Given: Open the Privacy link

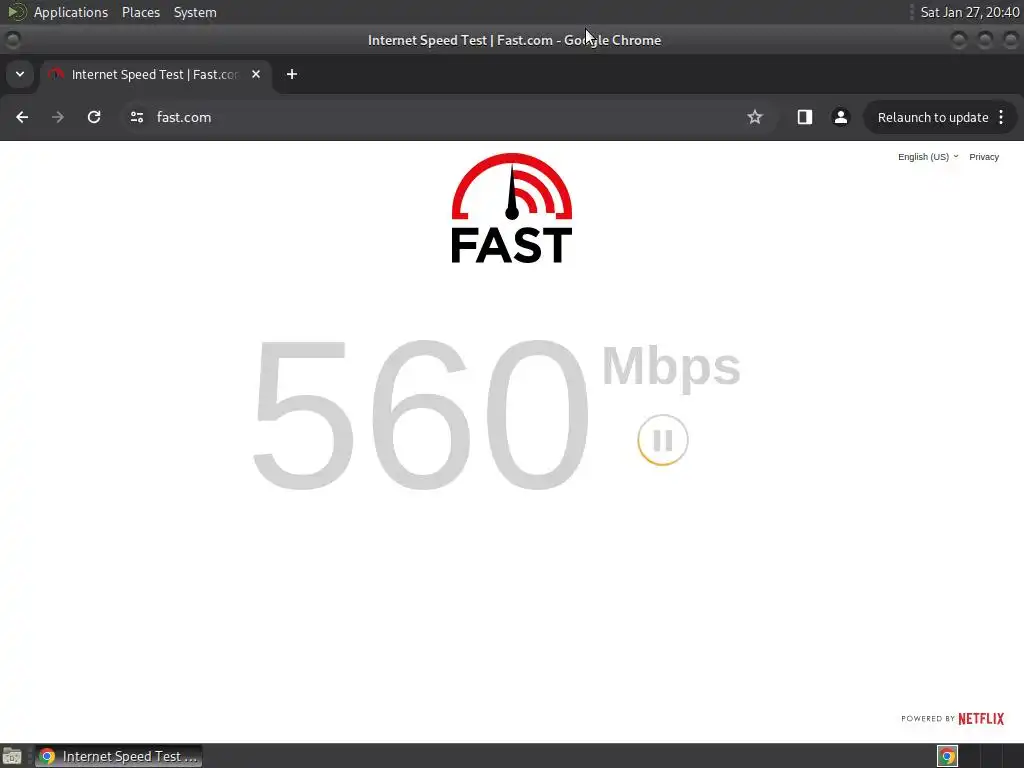Looking at the screenshot, I should 984,157.
